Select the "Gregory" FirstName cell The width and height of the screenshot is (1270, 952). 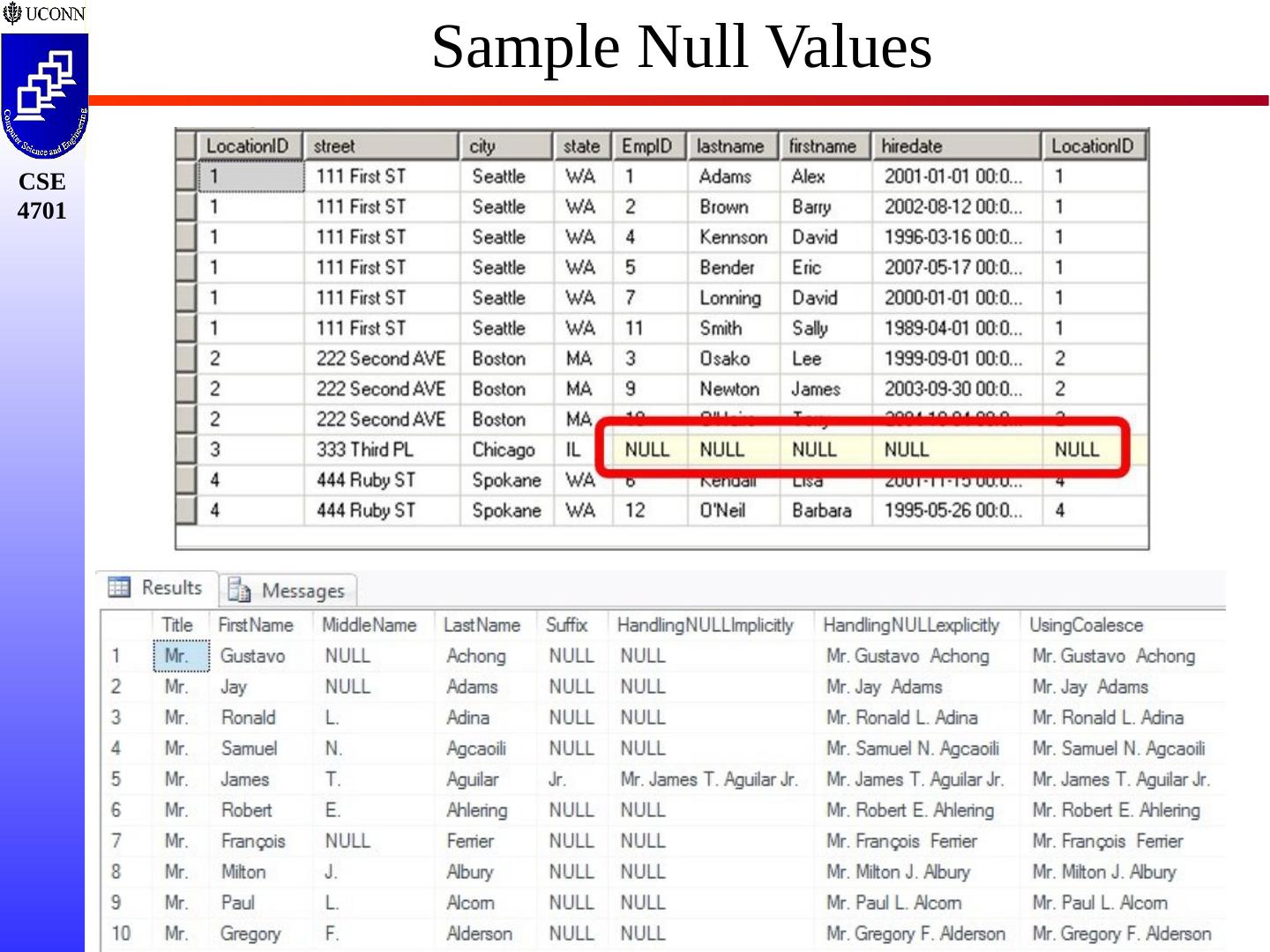[x=261, y=933]
